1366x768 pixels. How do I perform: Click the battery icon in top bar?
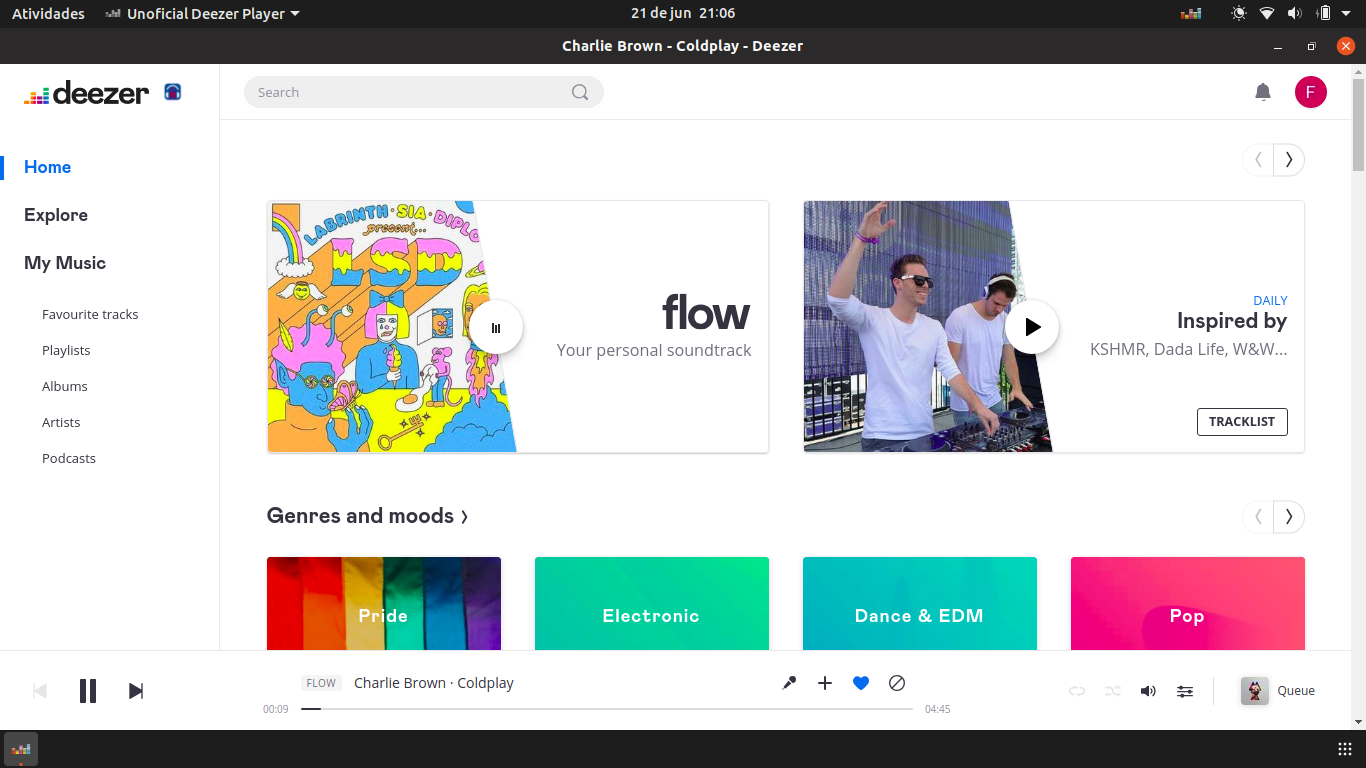pos(1324,14)
